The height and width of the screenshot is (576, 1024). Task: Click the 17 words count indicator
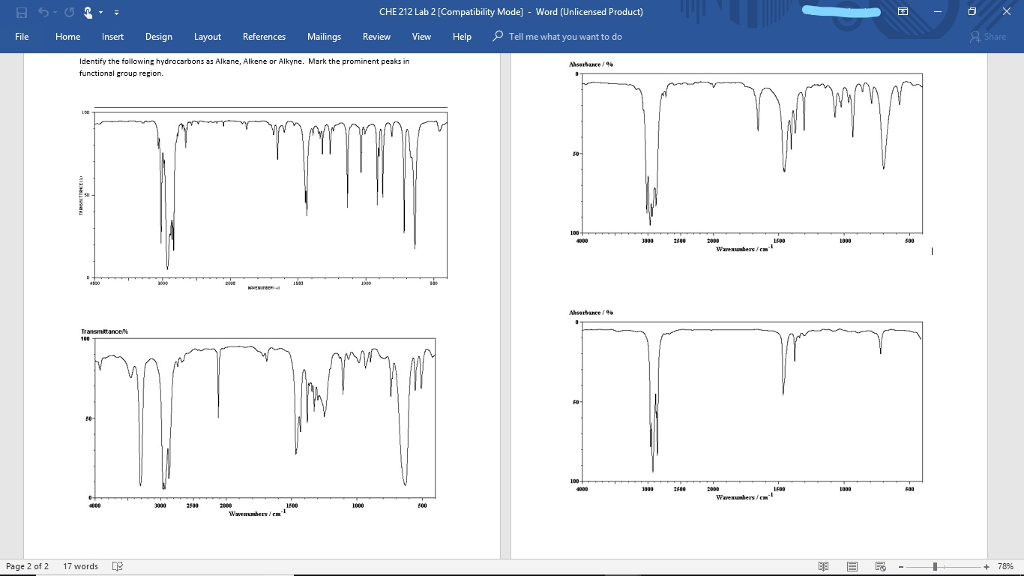click(x=81, y=566)
